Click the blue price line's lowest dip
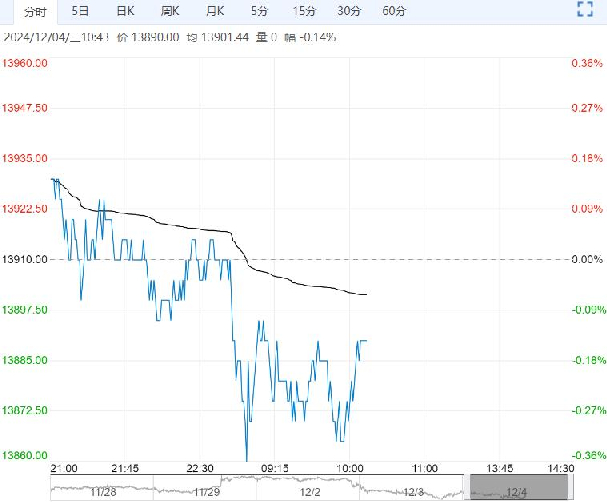Screen dimensions: 607x502 (x=247, y=459)
